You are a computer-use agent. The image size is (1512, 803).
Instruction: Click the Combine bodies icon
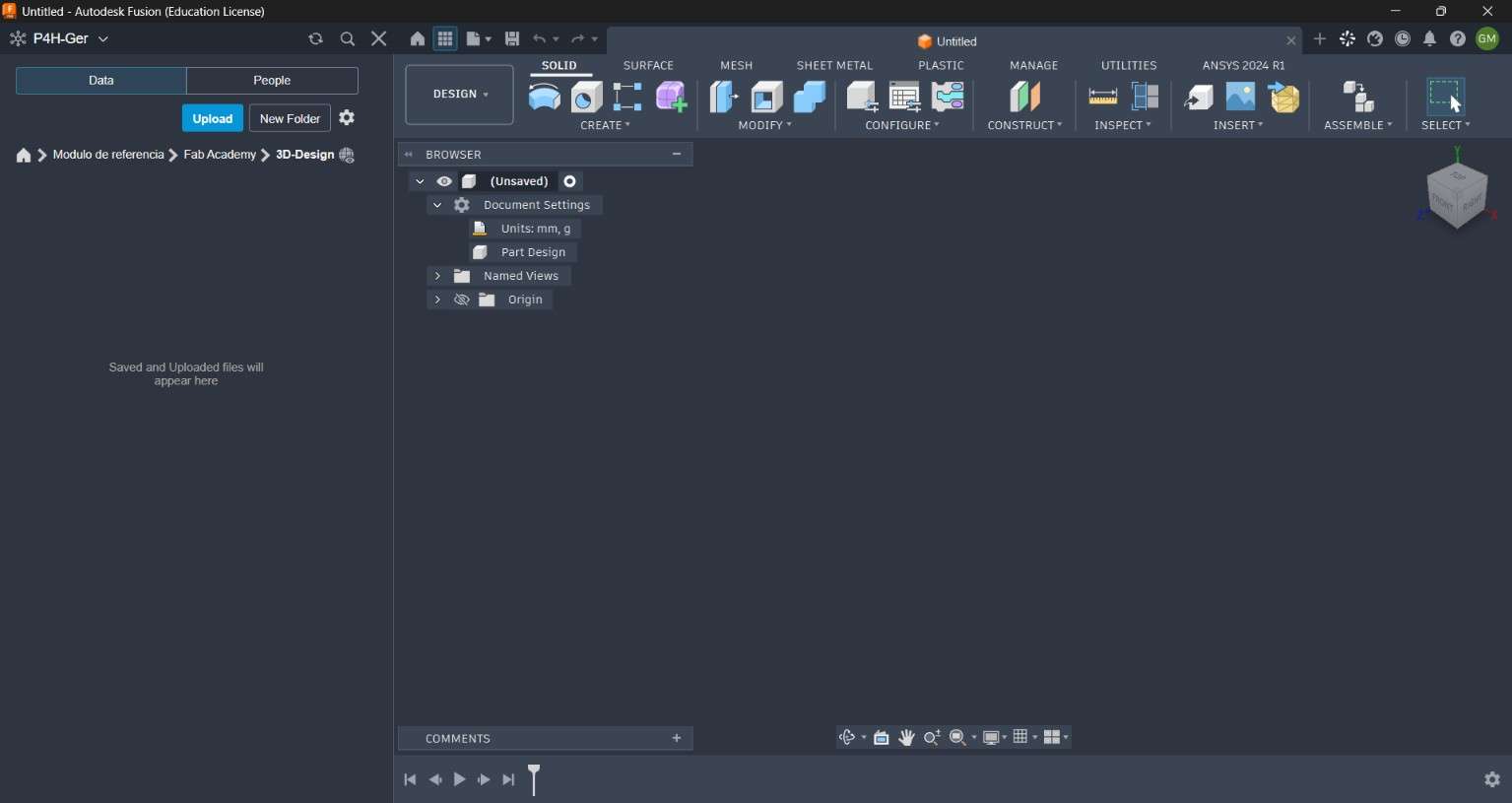coord(809,97)
